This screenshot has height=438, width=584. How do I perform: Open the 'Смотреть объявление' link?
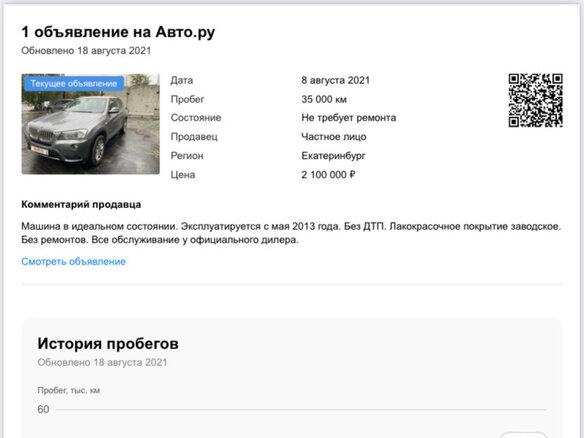tap(73, 261)
